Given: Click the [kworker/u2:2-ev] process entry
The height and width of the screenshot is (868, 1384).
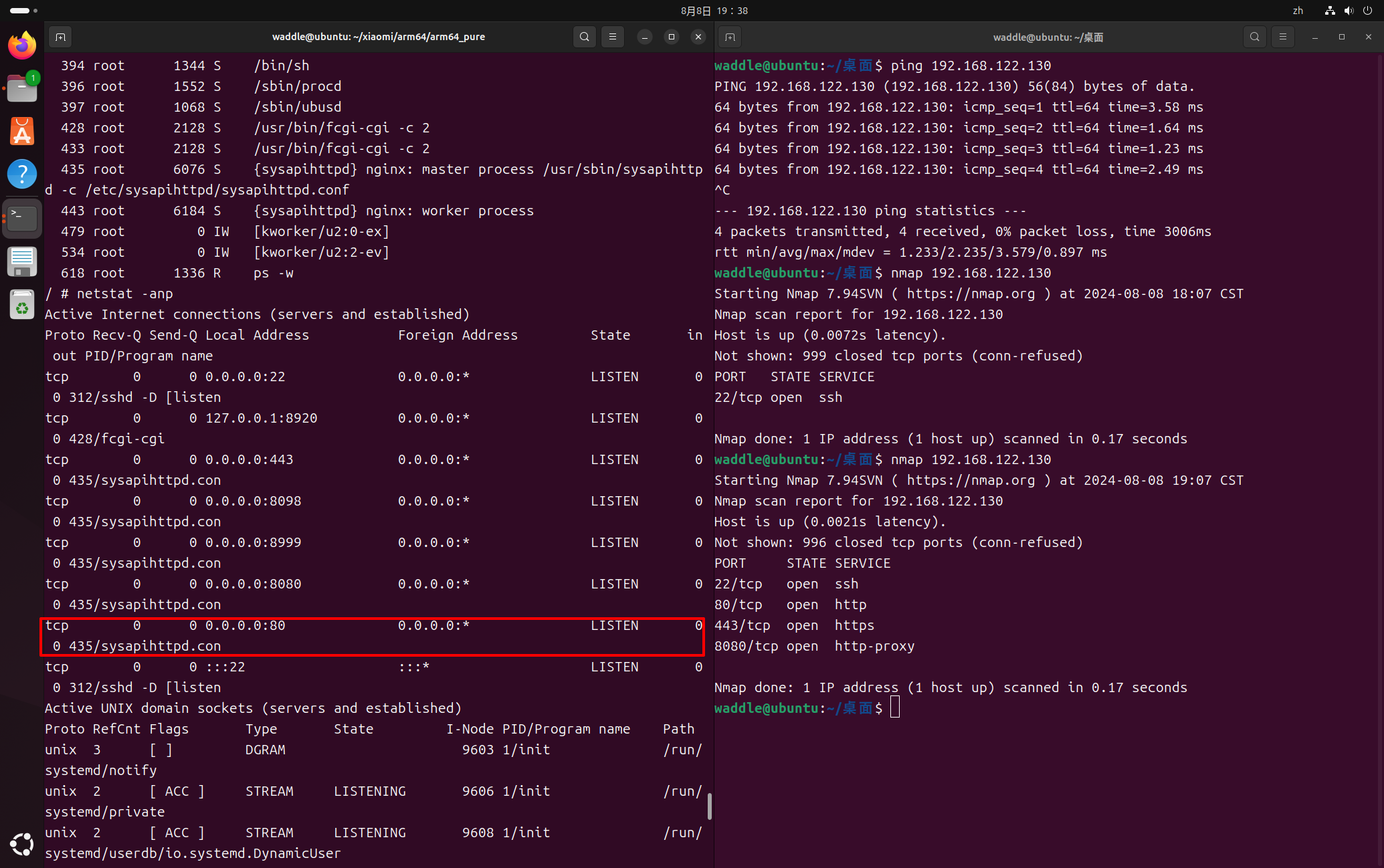Looking at the screenshot, I should 322,252.
